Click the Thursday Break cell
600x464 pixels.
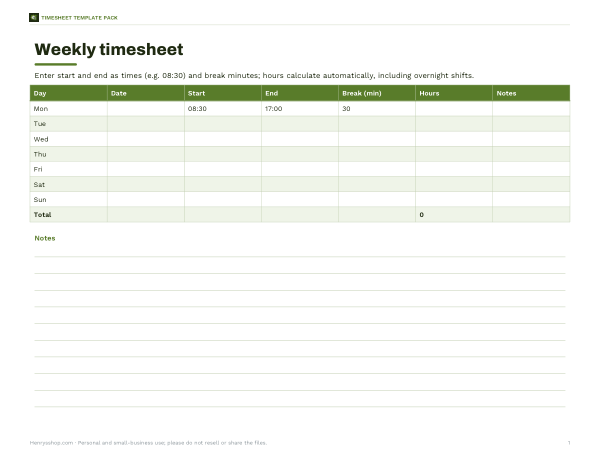tap(377, 154)
